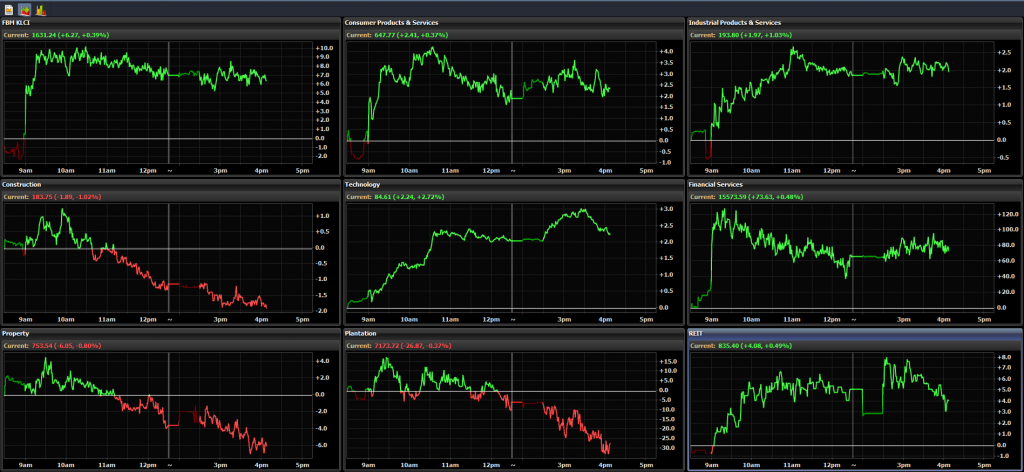Screen dimensions: 1024x472
Task: Click 9am time label in Construction chart
Action: [x=25, y=319]
